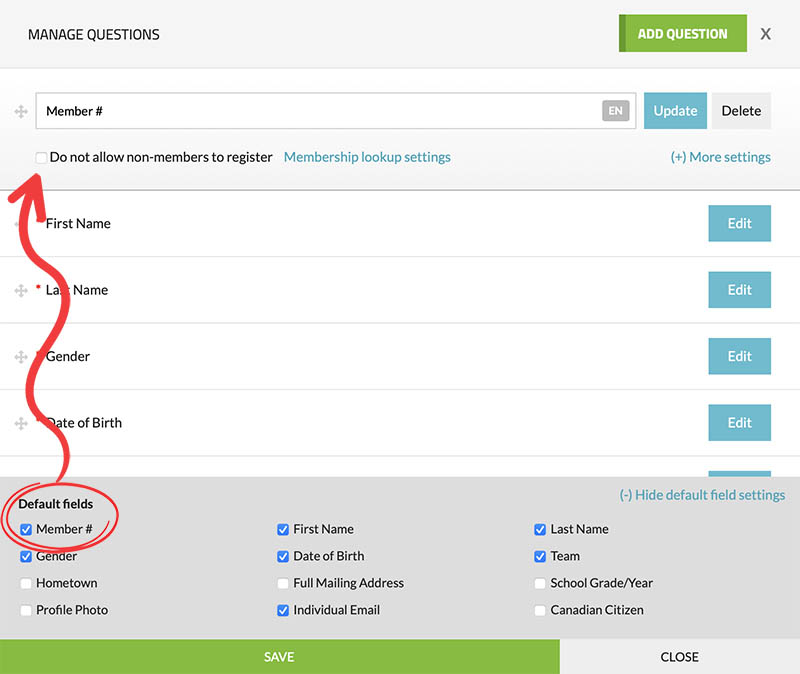Click drag handle icon beside Gender row
800x674 pixels.
pyautogui.click(x=21, y=357)
